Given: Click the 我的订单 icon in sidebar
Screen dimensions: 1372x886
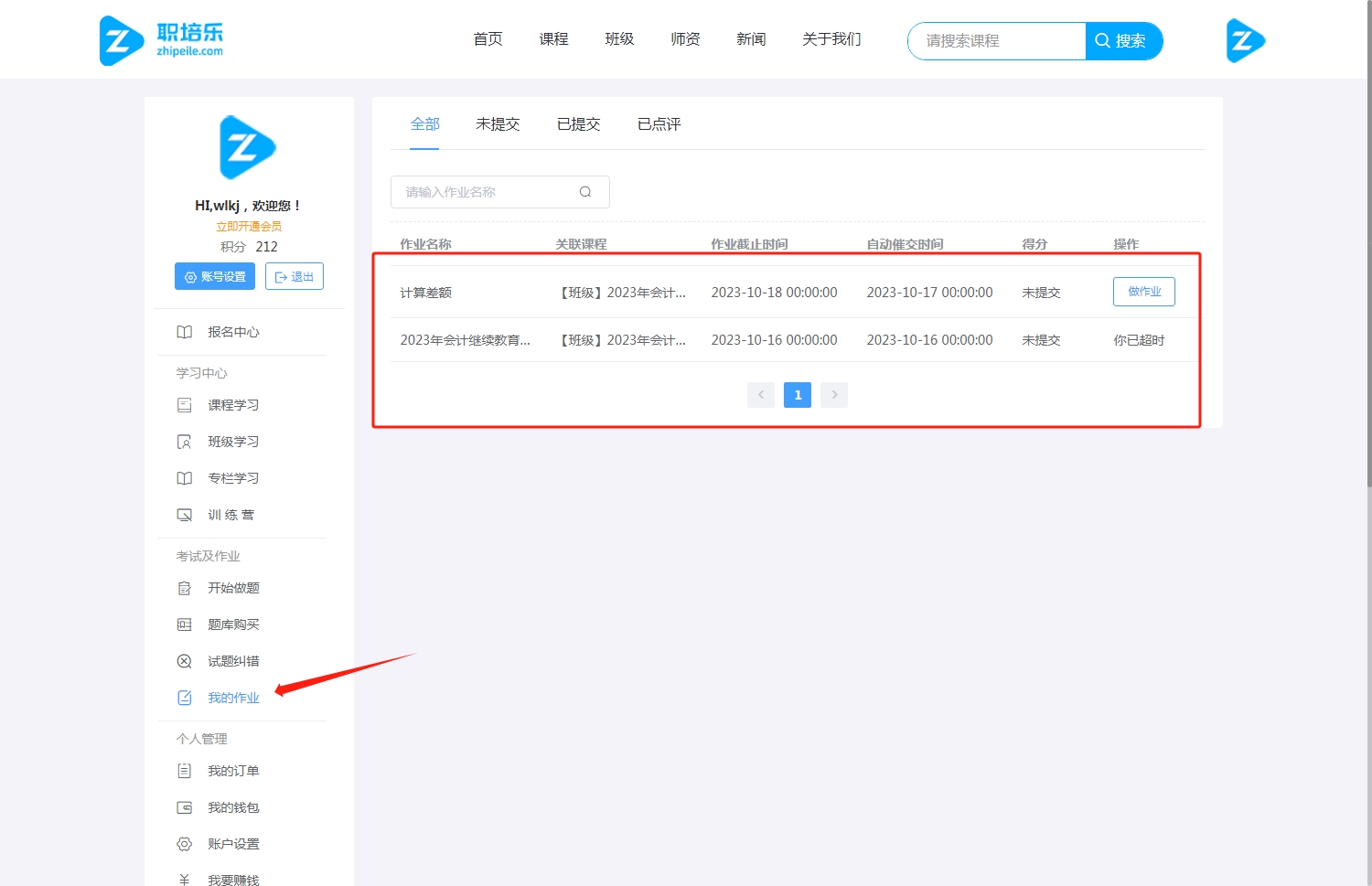Looking at the screenshot, I should [x=185, y=771].
